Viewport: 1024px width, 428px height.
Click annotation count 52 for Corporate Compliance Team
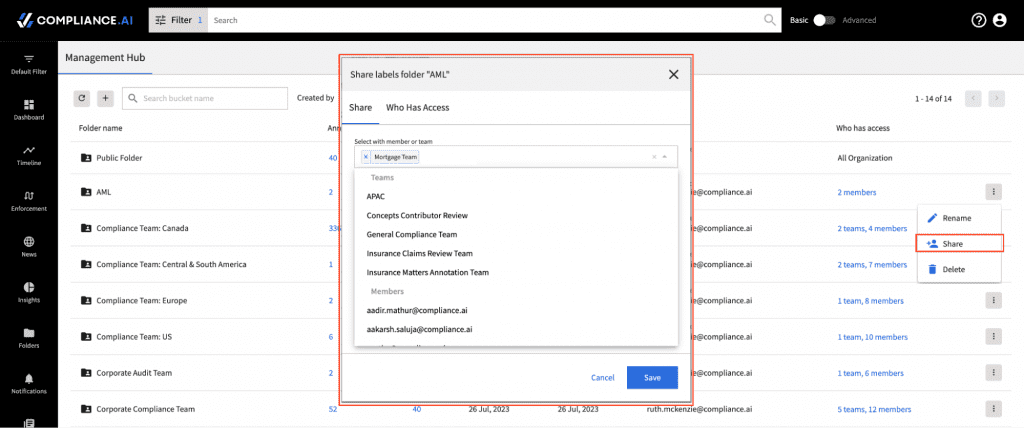[332, 410]
